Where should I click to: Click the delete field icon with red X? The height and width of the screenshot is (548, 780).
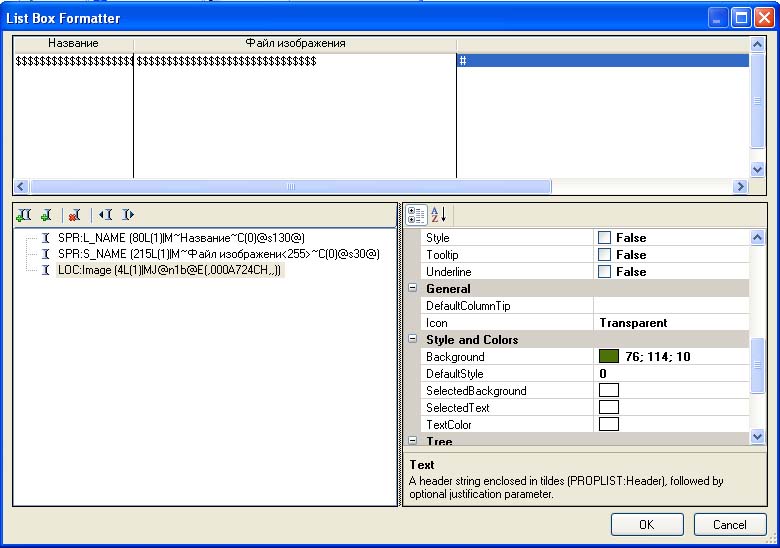[74, 215]
